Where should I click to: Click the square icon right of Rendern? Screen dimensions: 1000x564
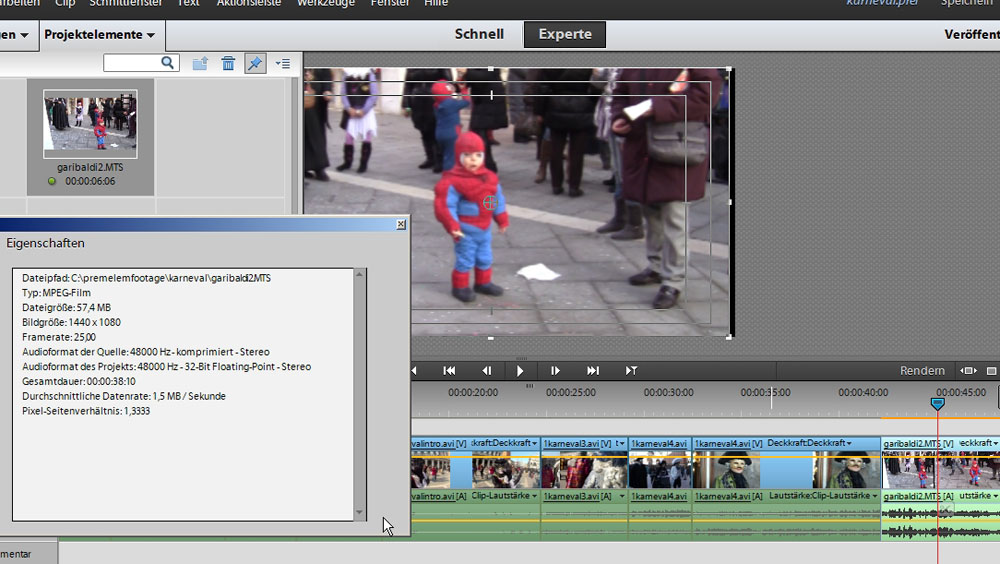[x=991, y=371]
